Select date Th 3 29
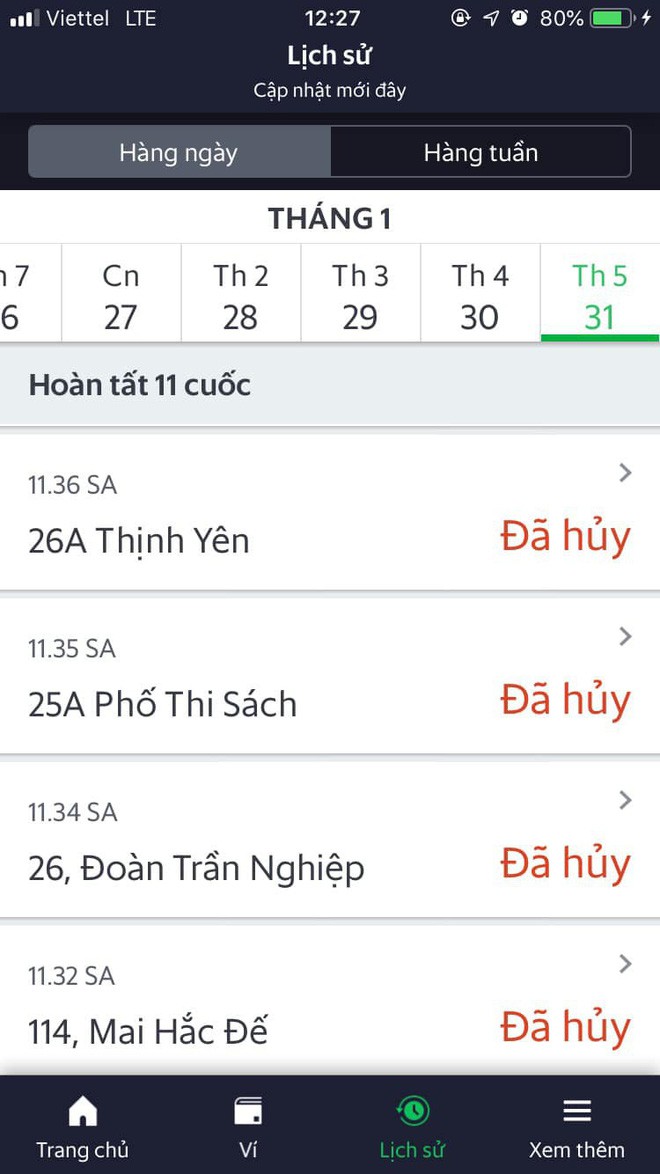The height and width of the screenshot is (1174, 660). [360, 293]
